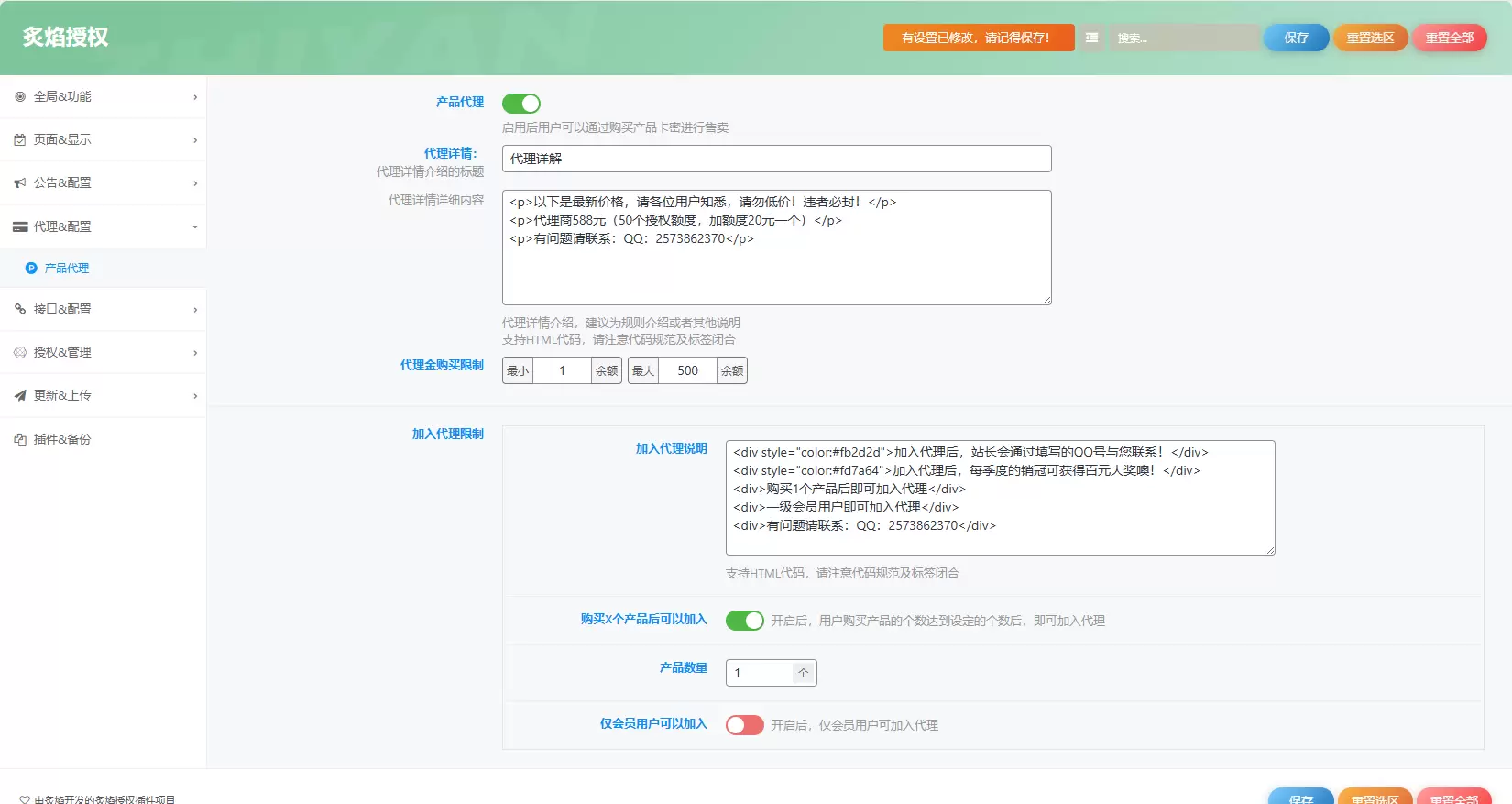Viewport: 1512px width, 804px height.
Task: Expand the 更新&上传 menu arrow
Action: point(195,396)
